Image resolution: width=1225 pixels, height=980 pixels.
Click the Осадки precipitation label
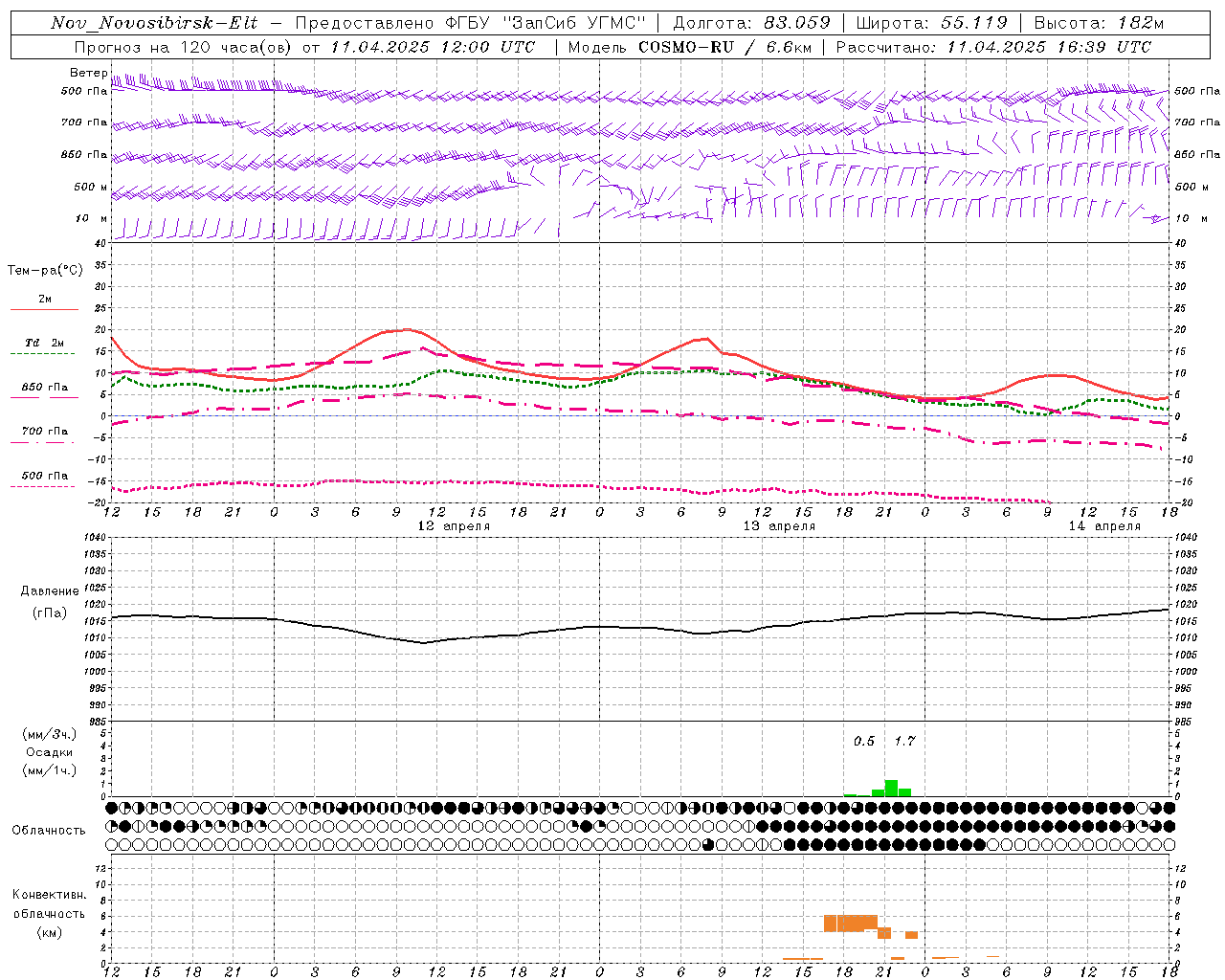(x=50, y=752)
